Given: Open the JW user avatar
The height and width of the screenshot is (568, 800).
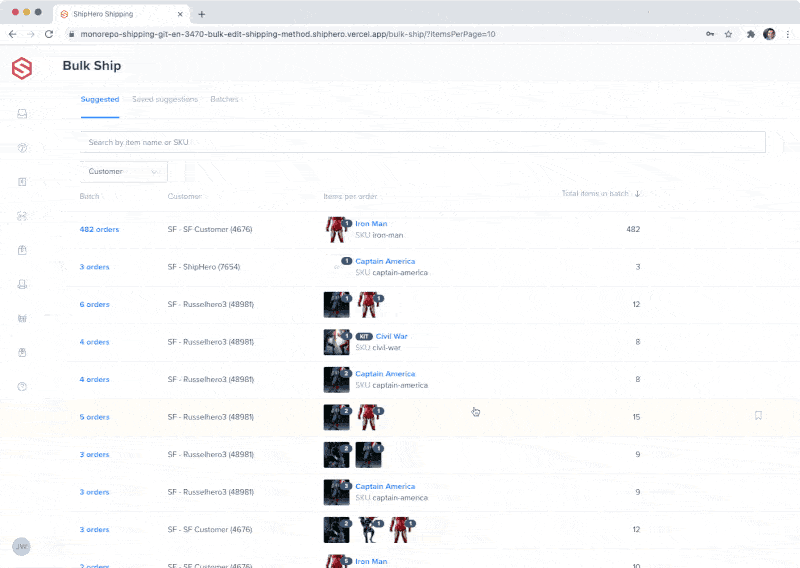Looking at the screenshot, I should [x=21, y=547].
